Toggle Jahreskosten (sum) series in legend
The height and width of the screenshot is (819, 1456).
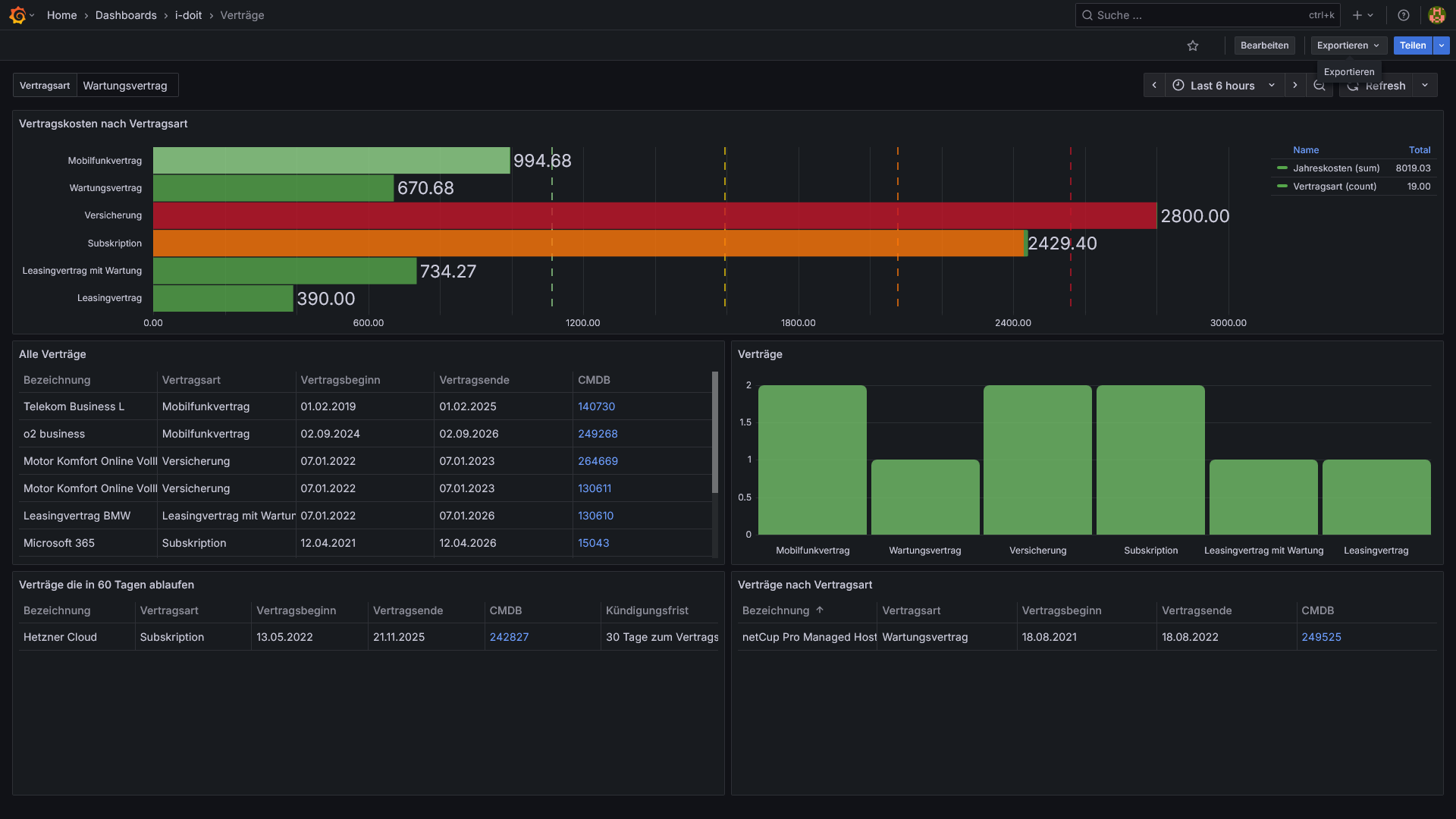1335,168
